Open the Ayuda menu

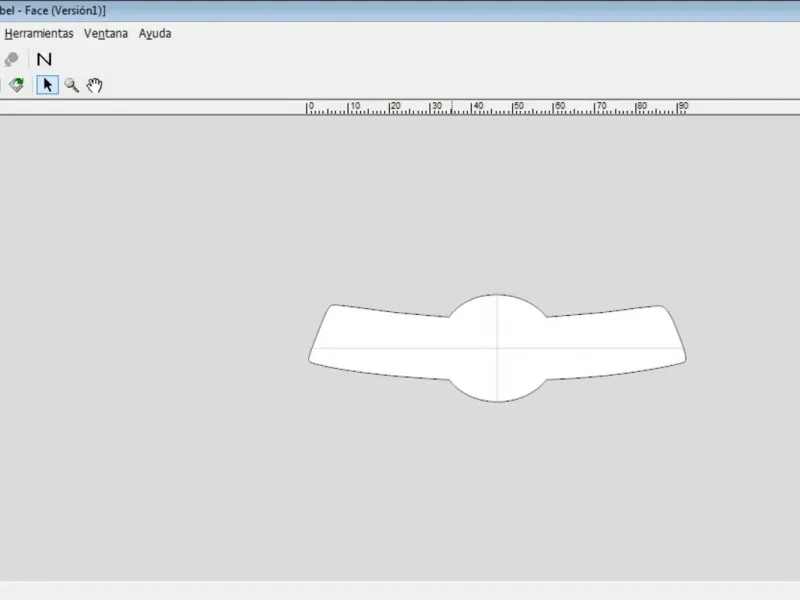(x=155, y=34)
